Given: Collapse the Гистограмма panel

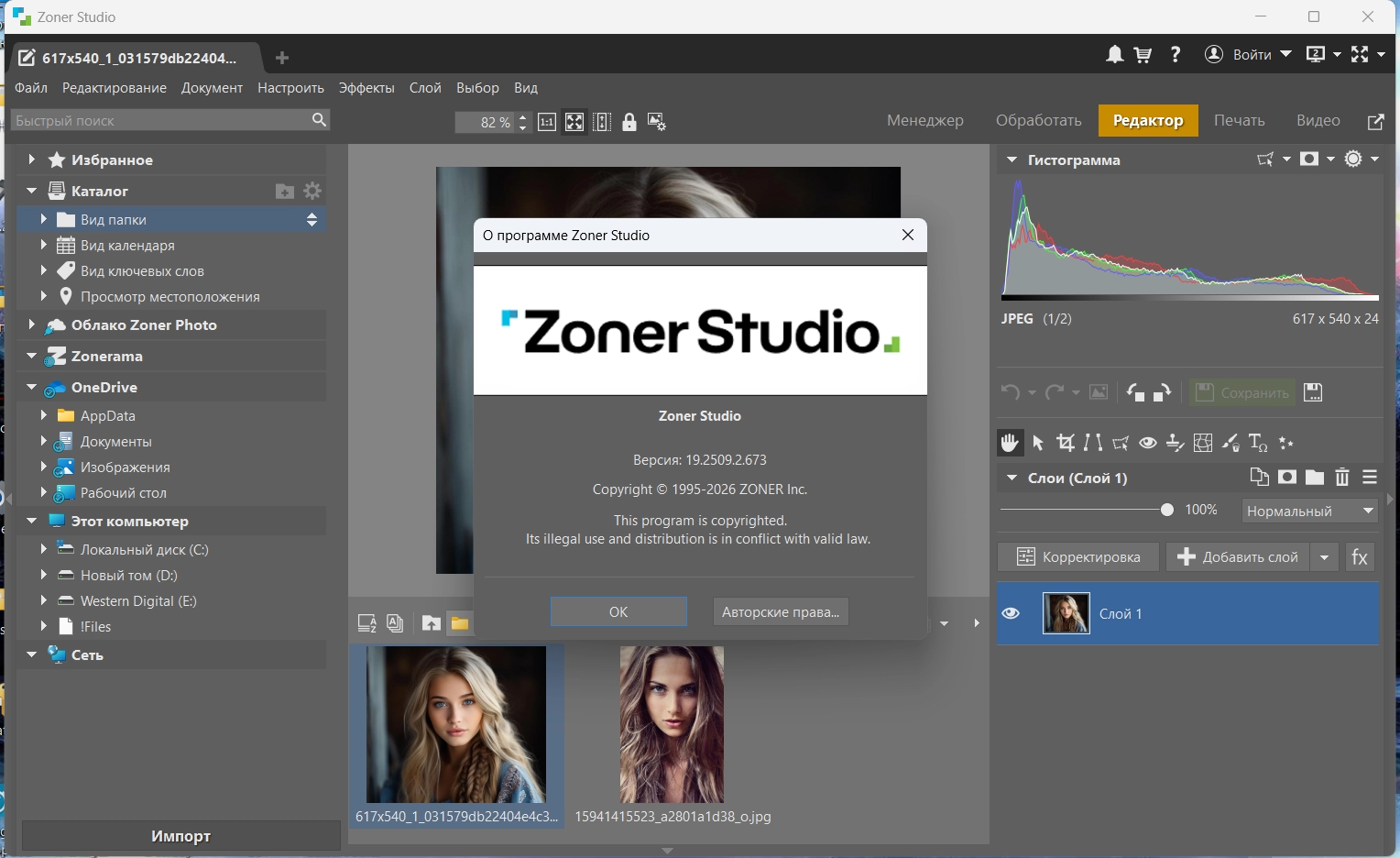Looking at the screenshot, I should click(1012, 159).
